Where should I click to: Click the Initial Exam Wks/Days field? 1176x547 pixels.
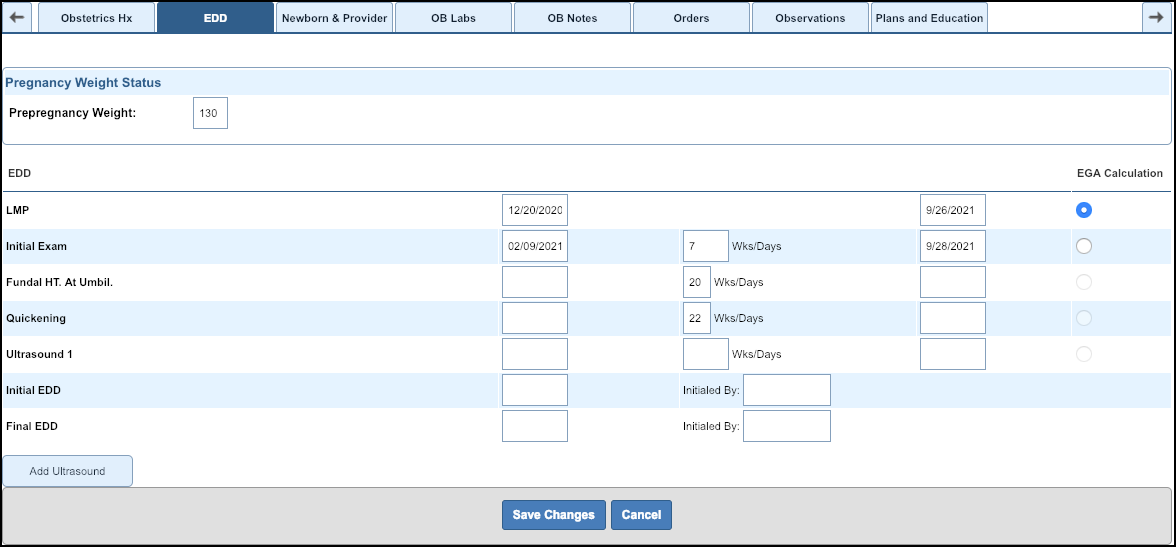point(705,246)
